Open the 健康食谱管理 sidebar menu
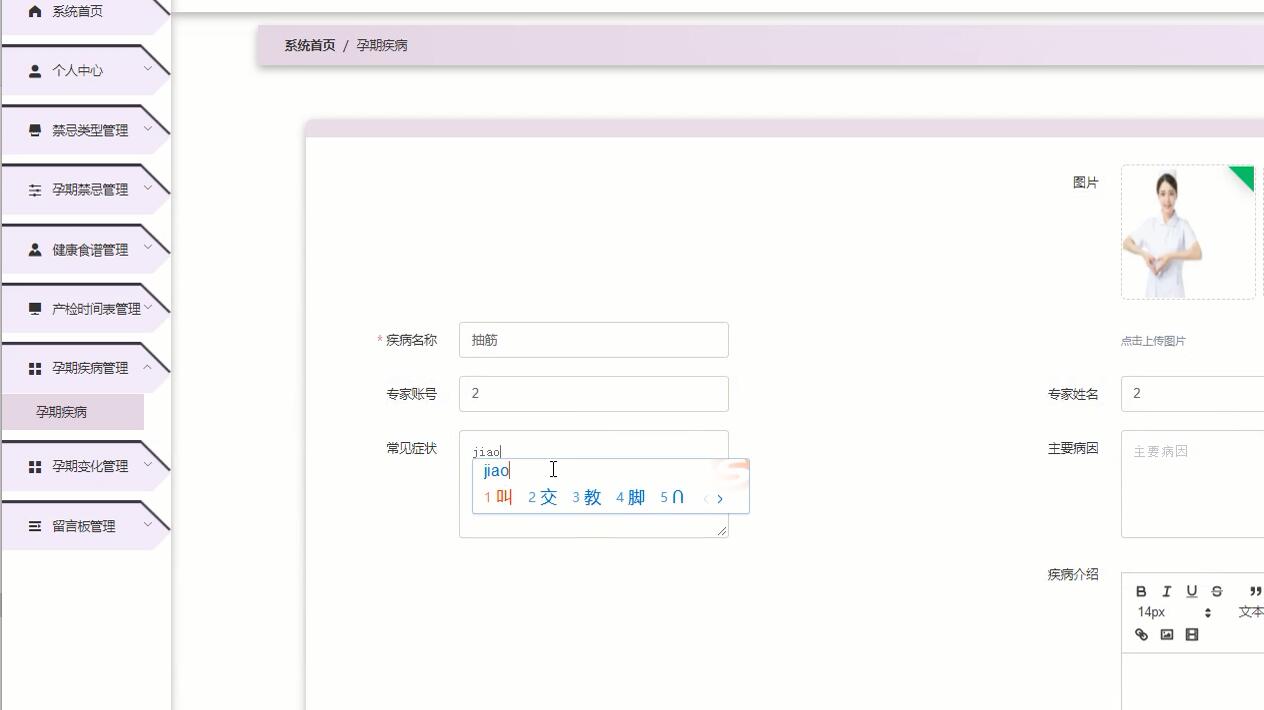 tap(85, 249)
